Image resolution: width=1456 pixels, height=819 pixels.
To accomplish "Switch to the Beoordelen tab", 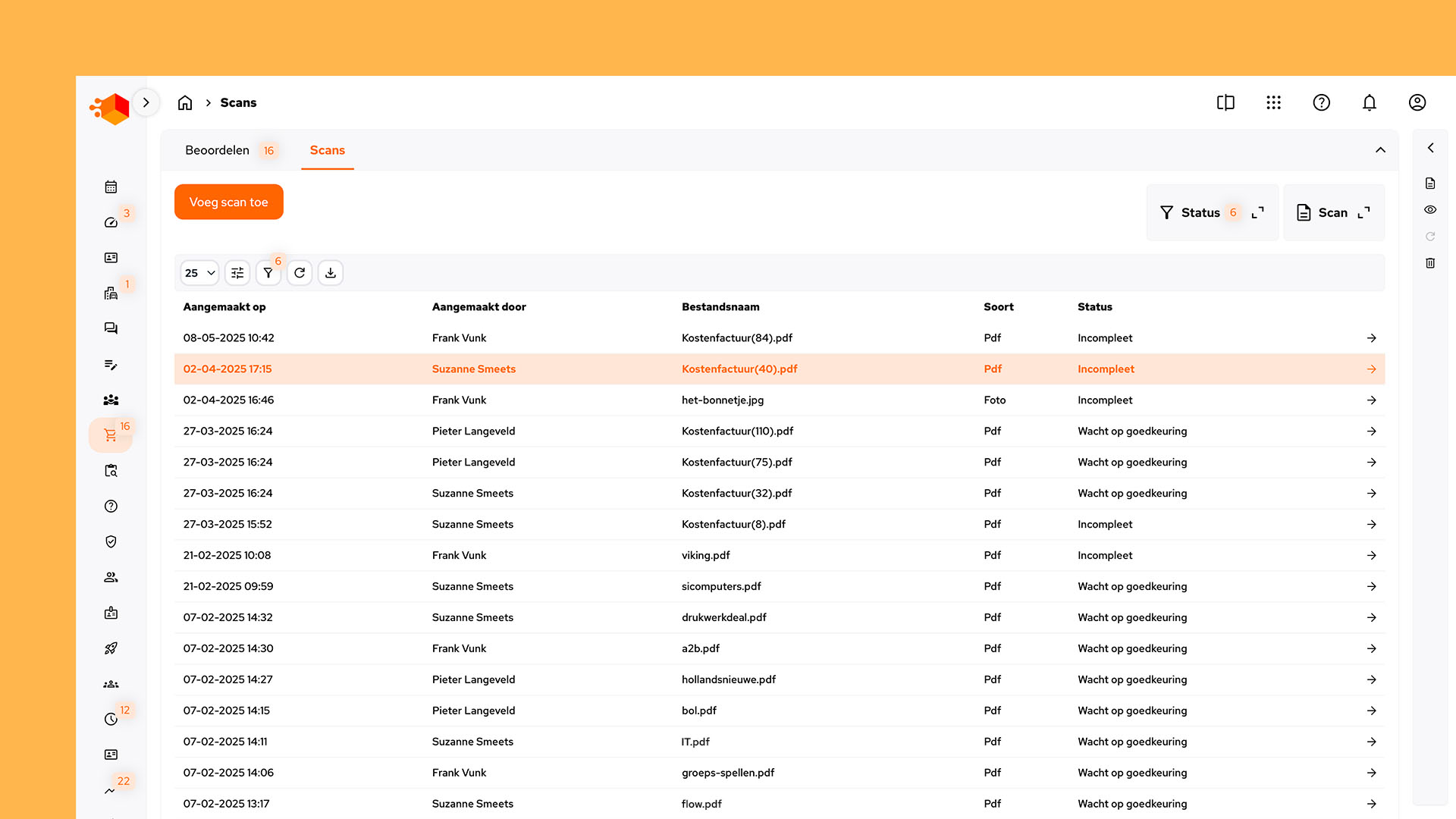I will coord(218,150).
